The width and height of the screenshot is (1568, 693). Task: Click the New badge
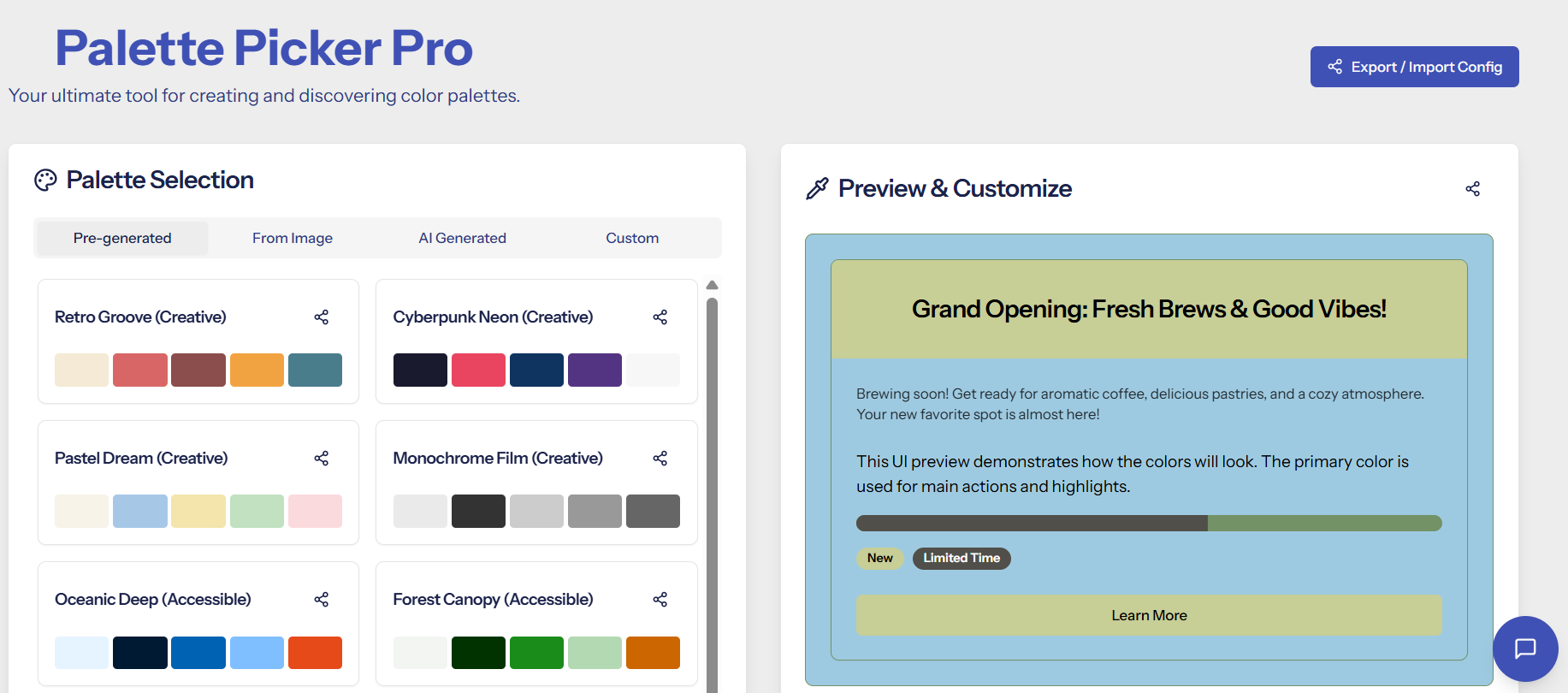[x=880, y=558]
